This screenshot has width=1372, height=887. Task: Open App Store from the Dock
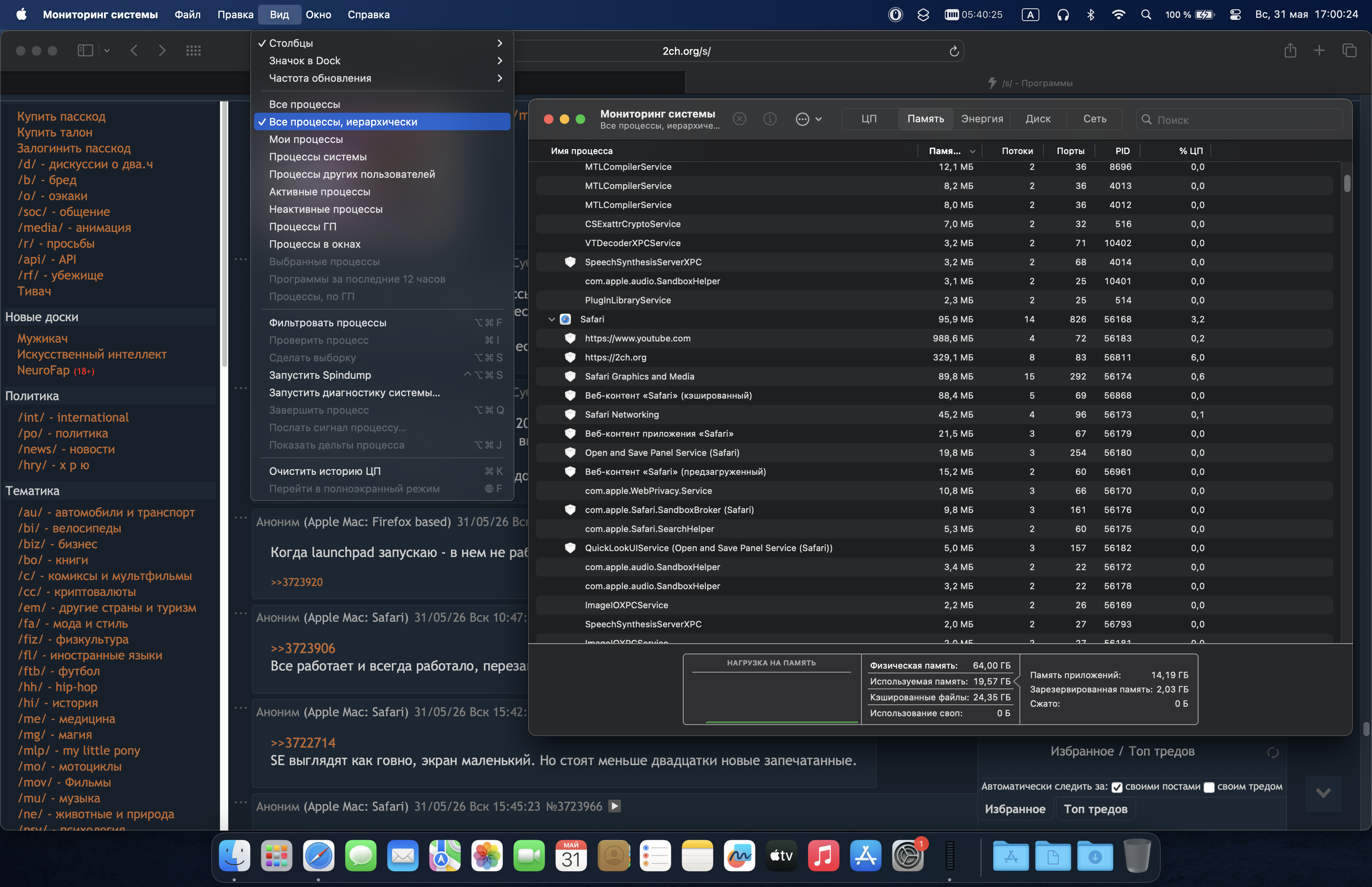click(x=865, y=856)
